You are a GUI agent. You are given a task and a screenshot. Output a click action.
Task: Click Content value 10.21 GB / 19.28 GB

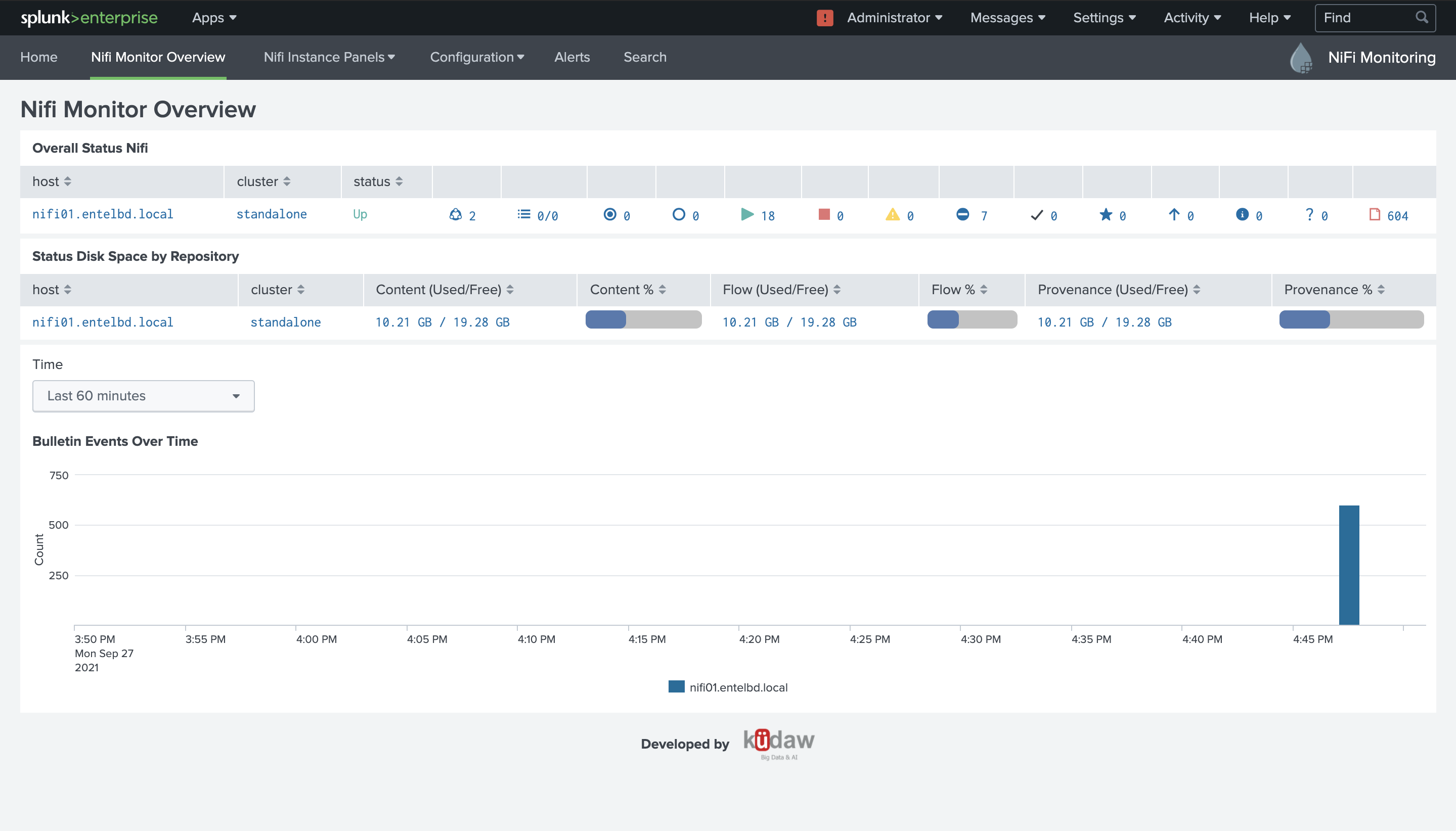pos(443,322)
